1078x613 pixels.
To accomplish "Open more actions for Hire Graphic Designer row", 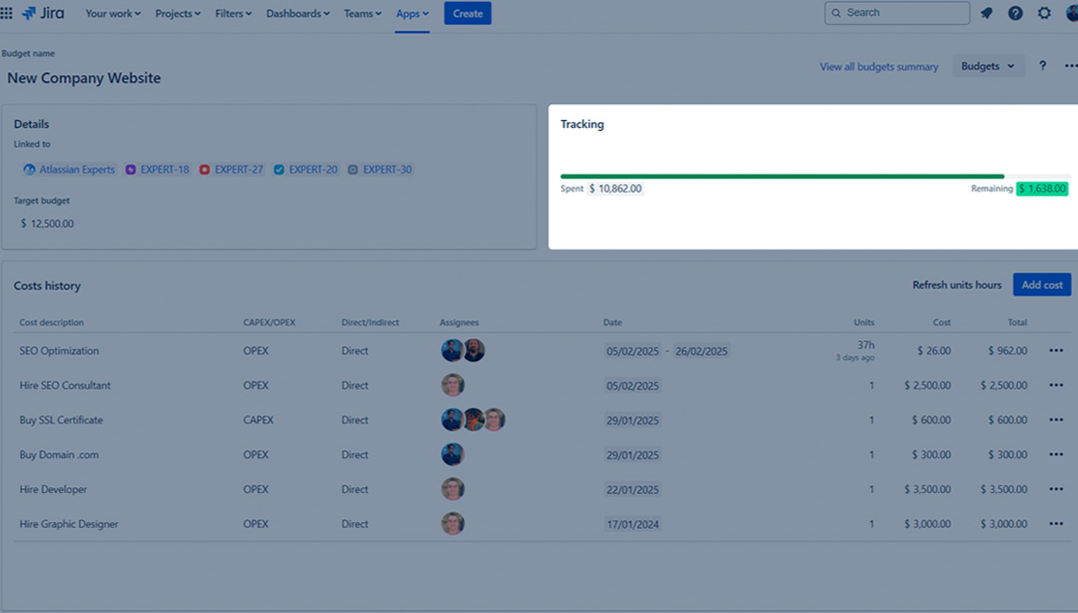I will tap(1056, 524).
